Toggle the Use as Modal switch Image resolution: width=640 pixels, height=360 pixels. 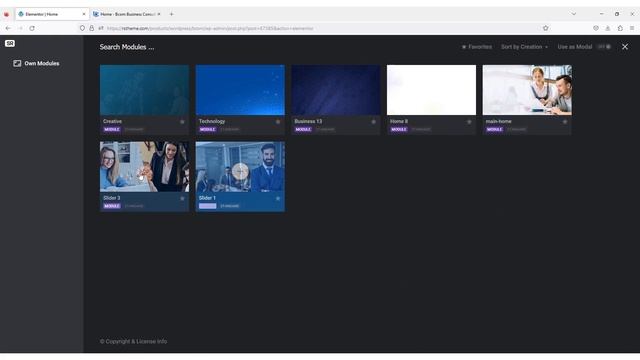click(x=605, y=47)
